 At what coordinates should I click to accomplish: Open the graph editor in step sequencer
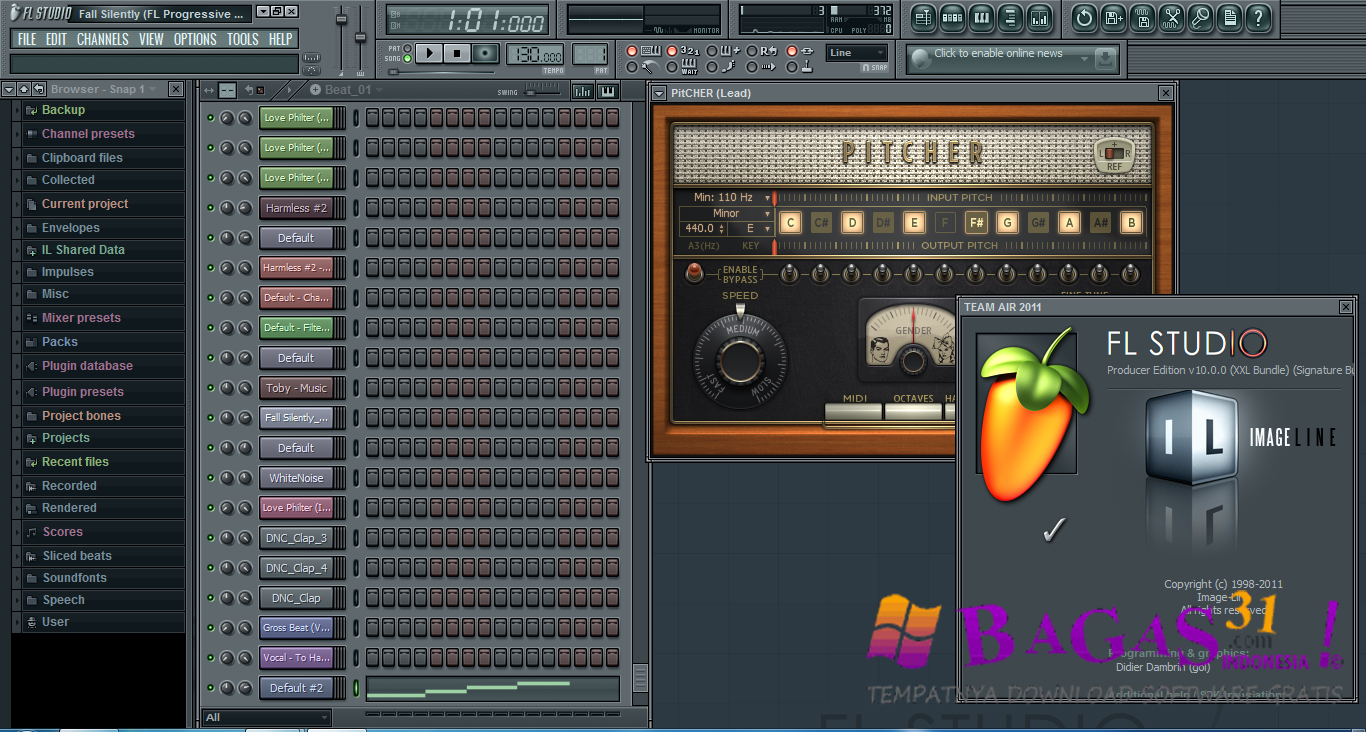[582, 90]
